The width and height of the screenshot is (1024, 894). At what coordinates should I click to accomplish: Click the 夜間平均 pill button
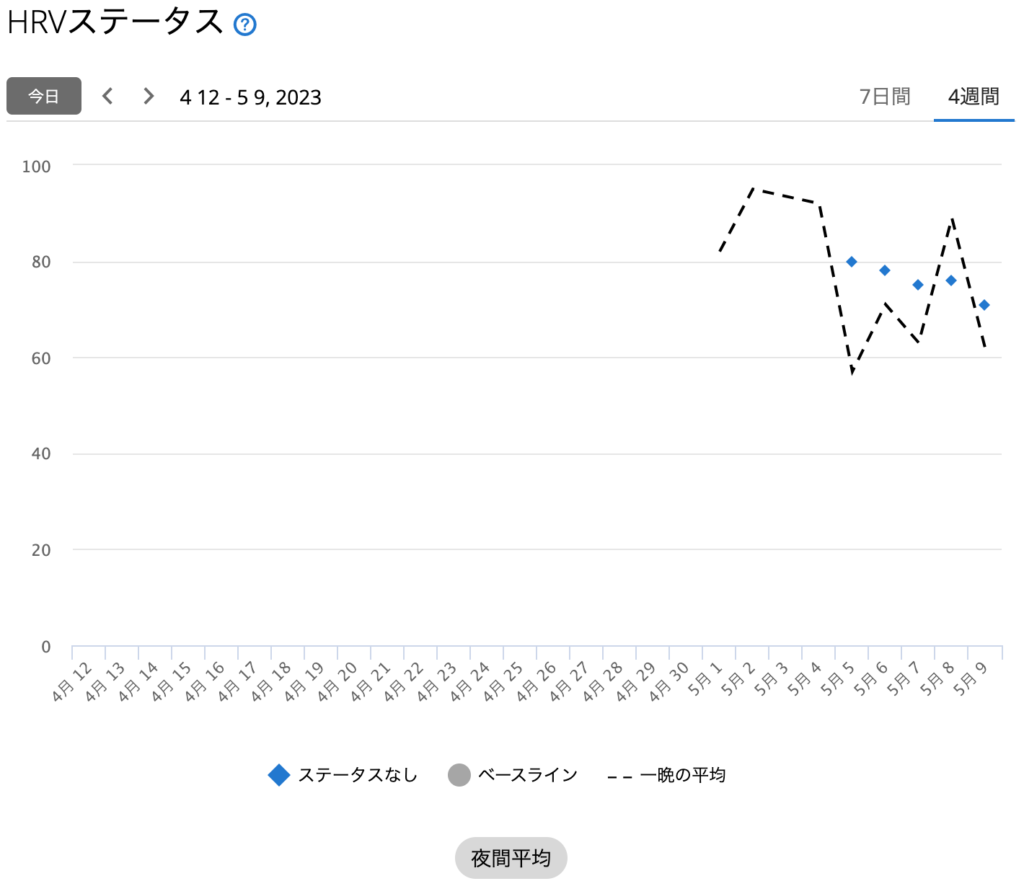click(x=511, y=858)
